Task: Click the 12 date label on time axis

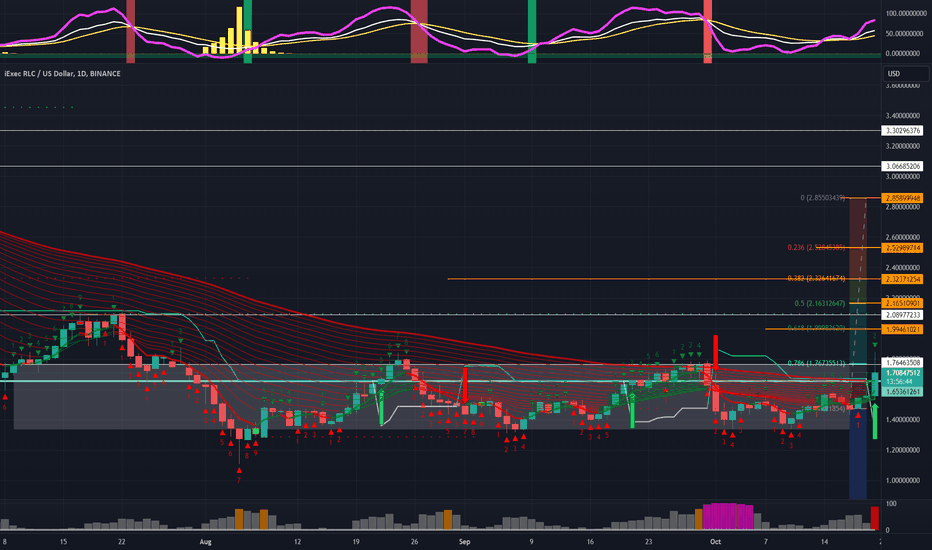Action: (297, 542)
